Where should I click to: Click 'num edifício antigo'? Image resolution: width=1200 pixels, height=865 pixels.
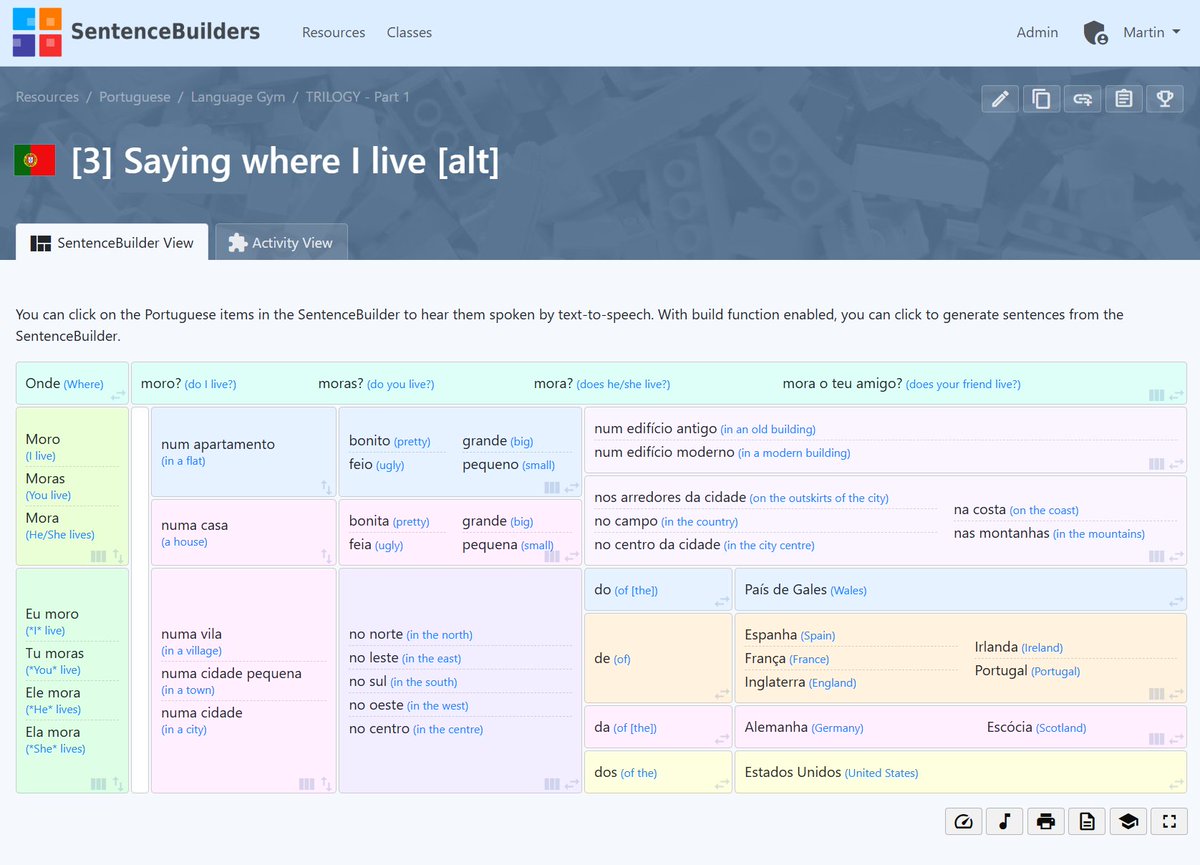[x=656, y=428]
